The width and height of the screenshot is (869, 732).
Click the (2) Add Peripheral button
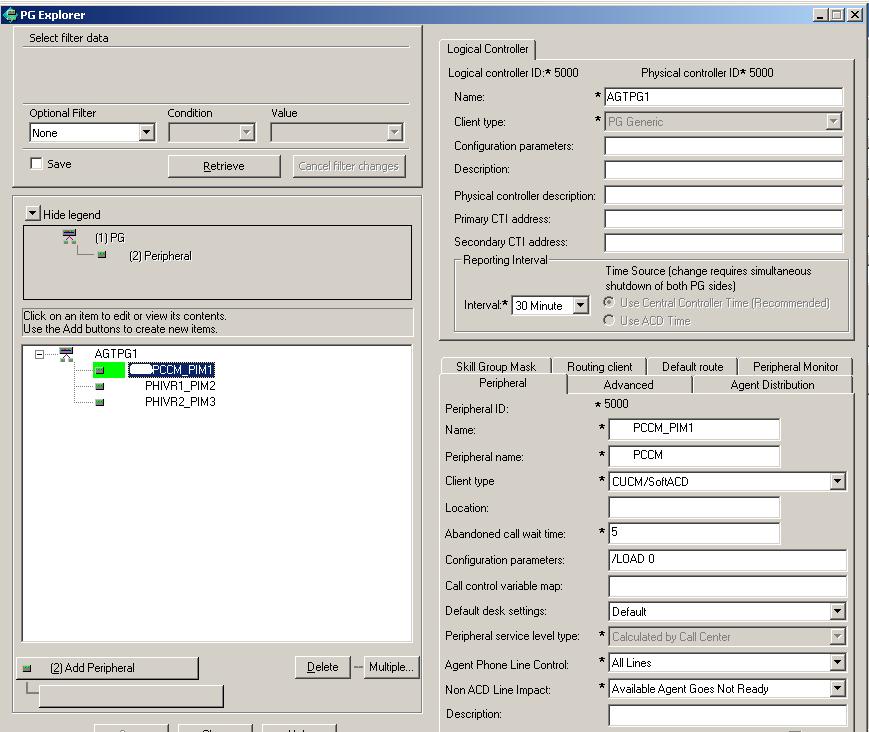coord(108,668)
